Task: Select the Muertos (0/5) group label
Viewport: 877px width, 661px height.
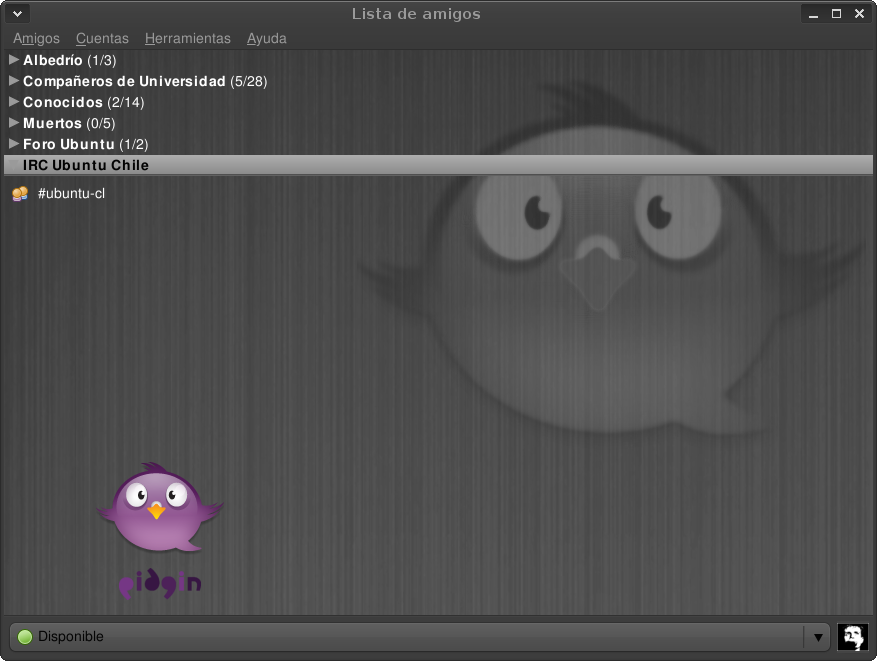Action: pyautogui.click(x=69, y=123)
